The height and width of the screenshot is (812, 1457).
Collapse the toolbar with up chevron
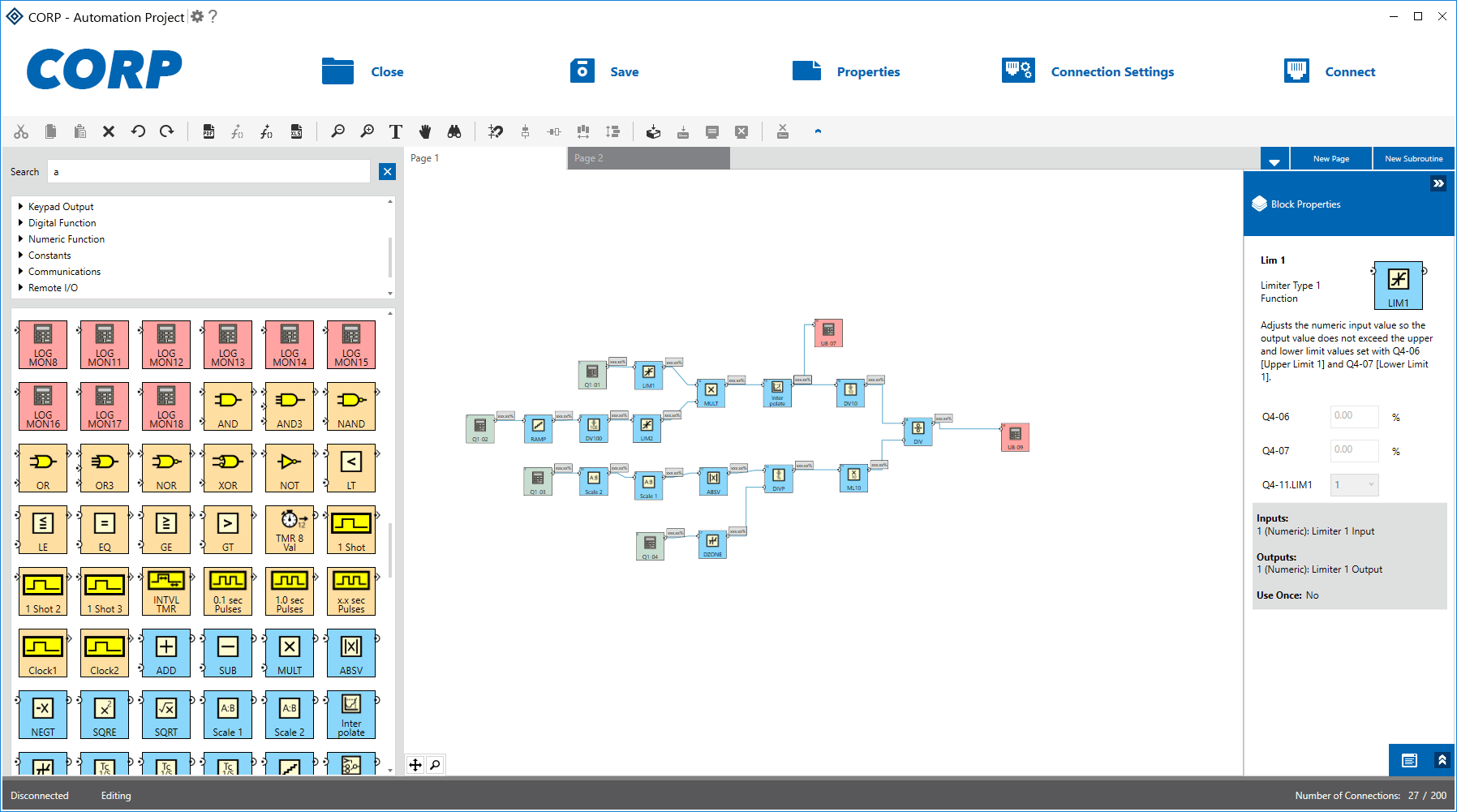pos(818,131)
